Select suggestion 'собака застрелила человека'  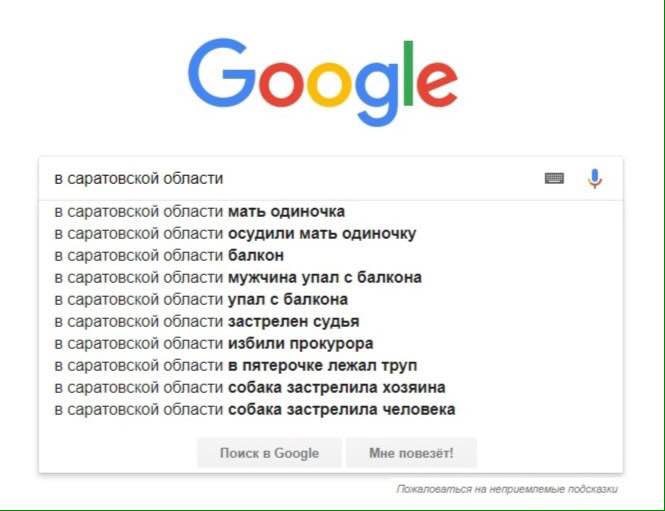tap(331, 410)
